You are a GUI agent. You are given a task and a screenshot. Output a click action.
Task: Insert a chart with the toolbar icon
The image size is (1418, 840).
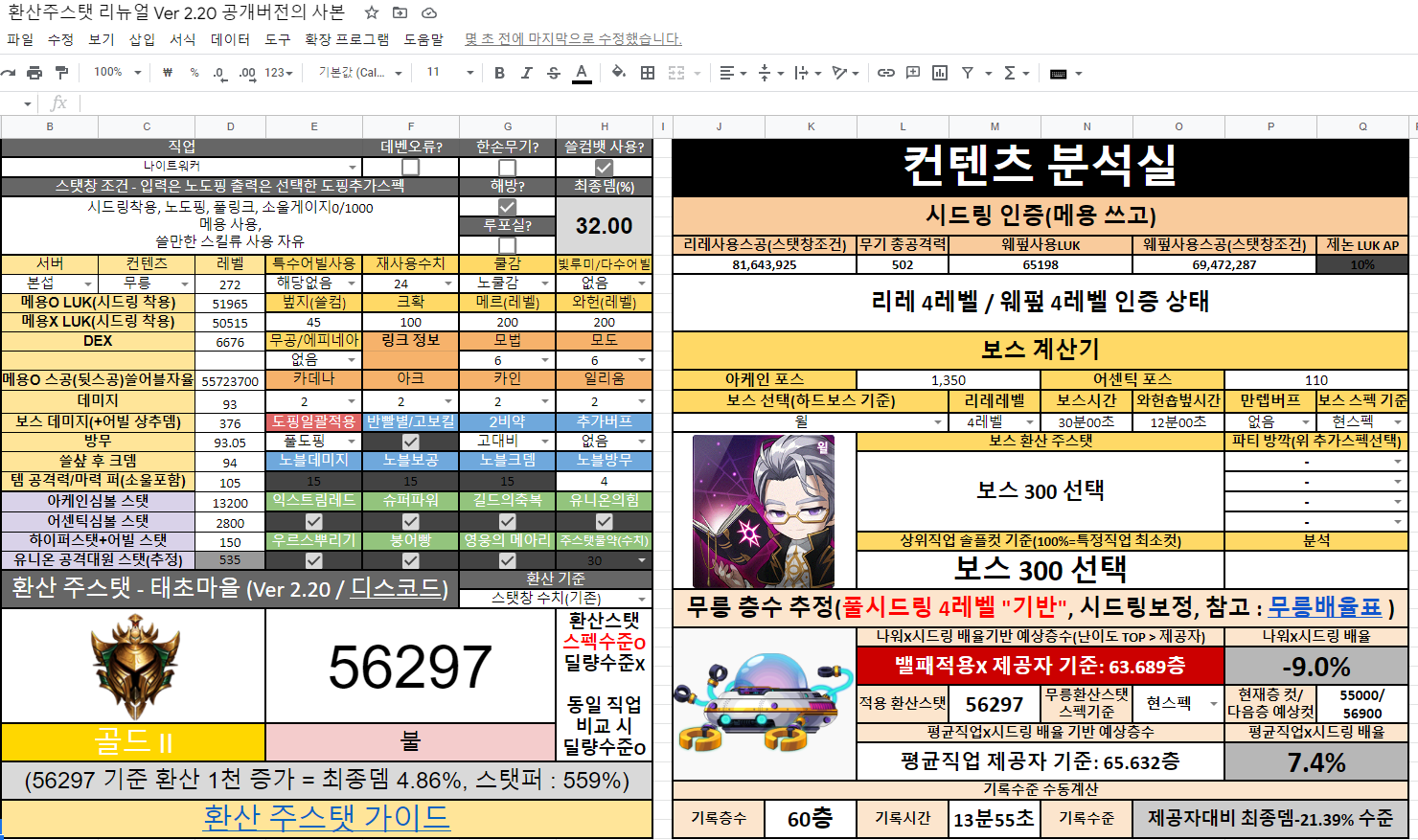(940, 73)
